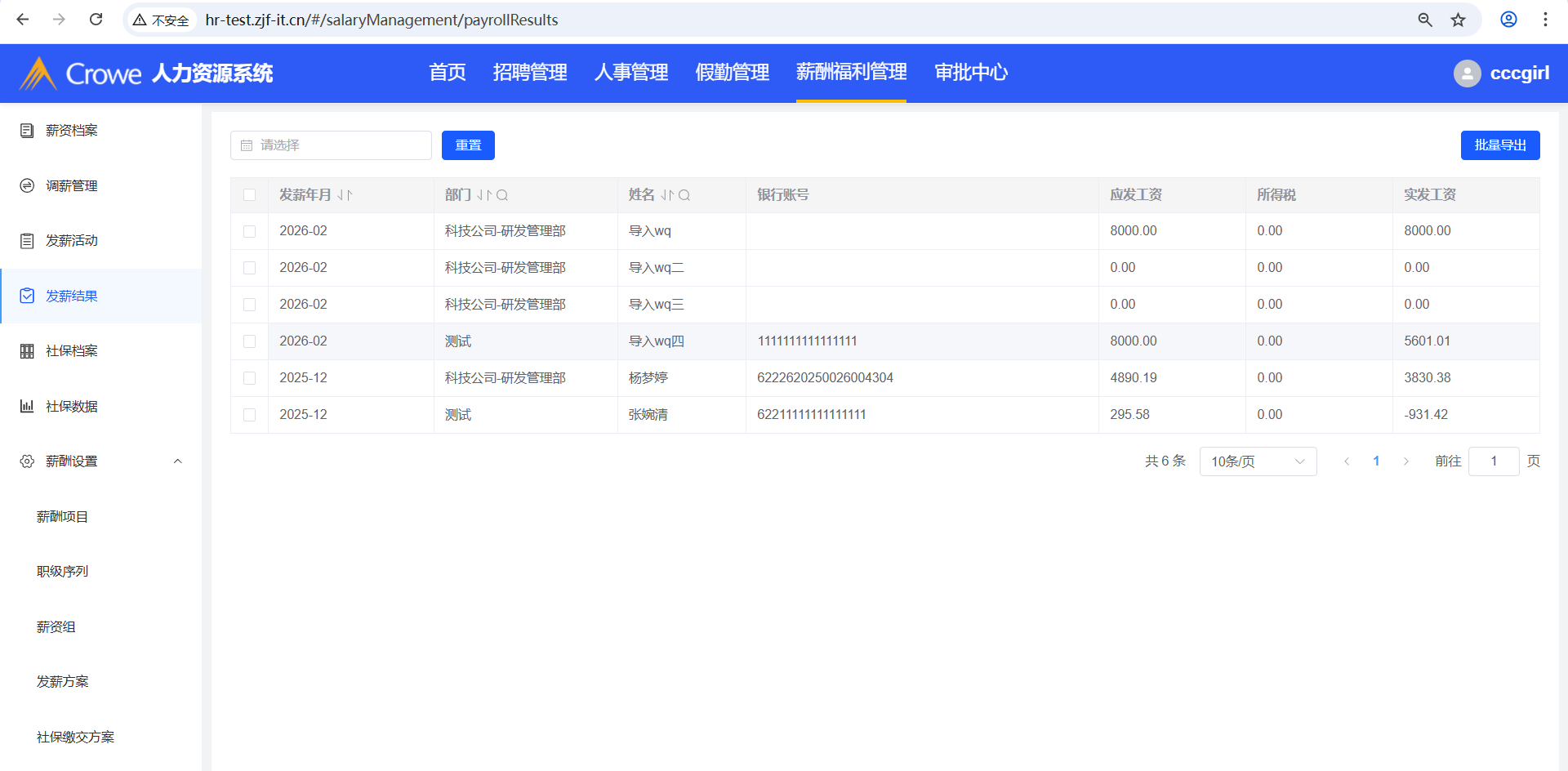
Task: Check the row for 杨梦婷
Action: [x=250, y=378]
